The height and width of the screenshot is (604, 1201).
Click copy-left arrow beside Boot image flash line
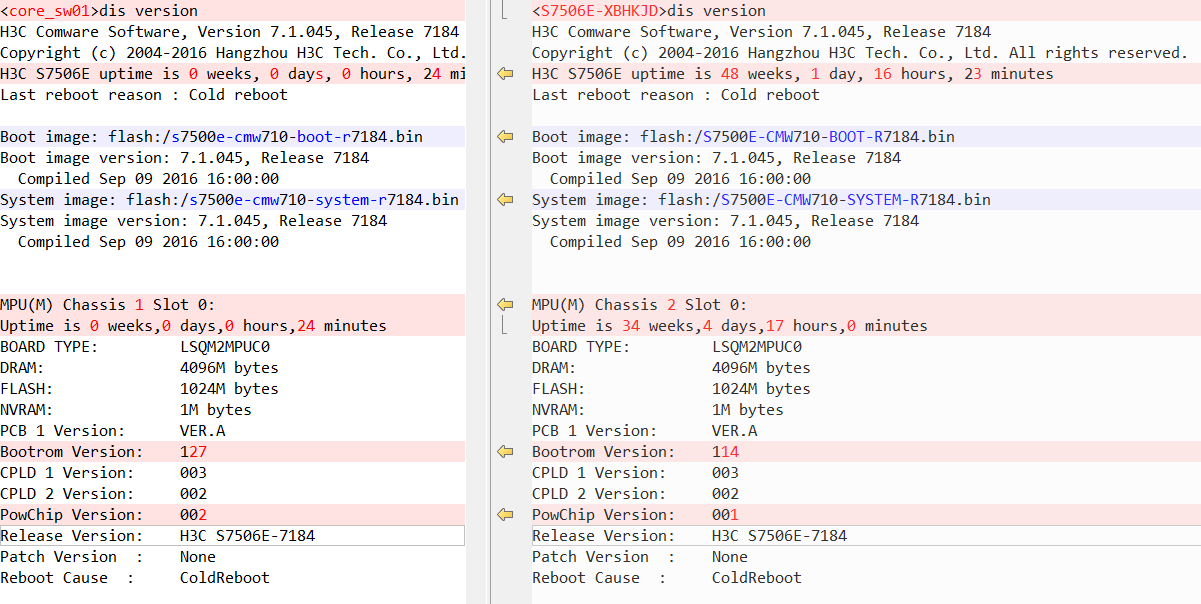coord(505,137)
